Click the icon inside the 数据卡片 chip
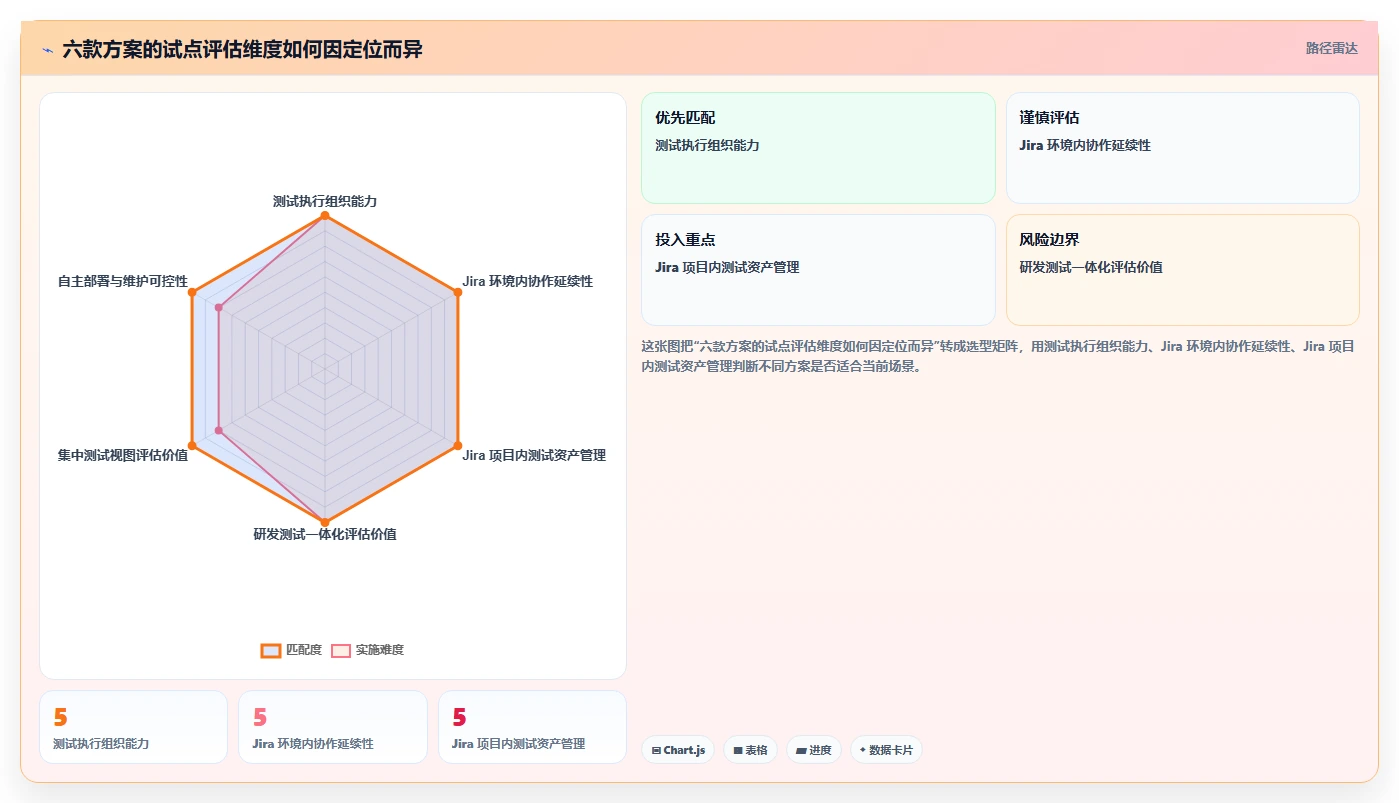The height and width of the screenshot is (803, 1399). 863,750
